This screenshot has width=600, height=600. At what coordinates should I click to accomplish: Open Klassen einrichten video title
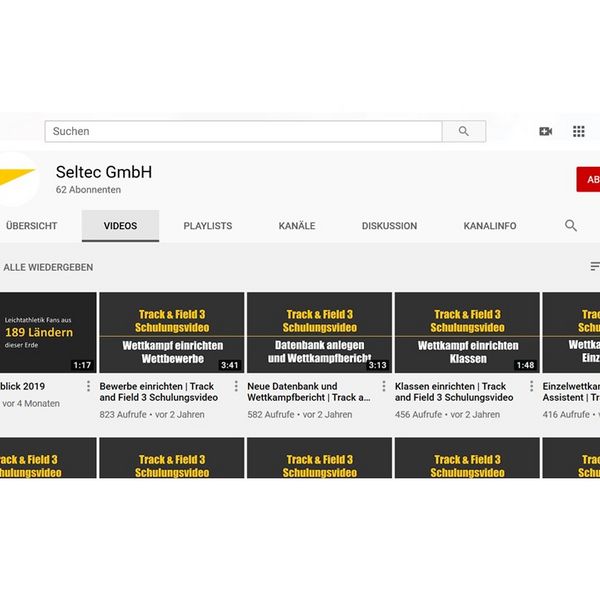(x=454, y=392)
